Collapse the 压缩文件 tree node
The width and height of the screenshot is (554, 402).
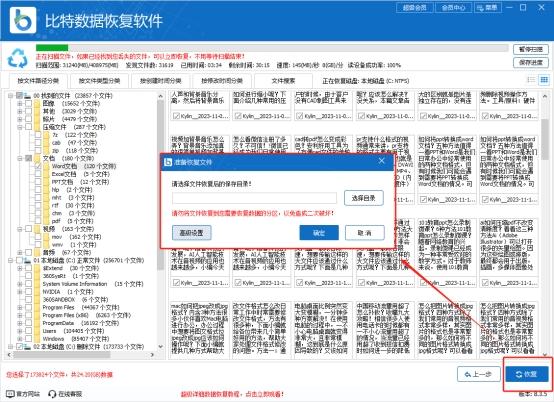coord(20,127)
